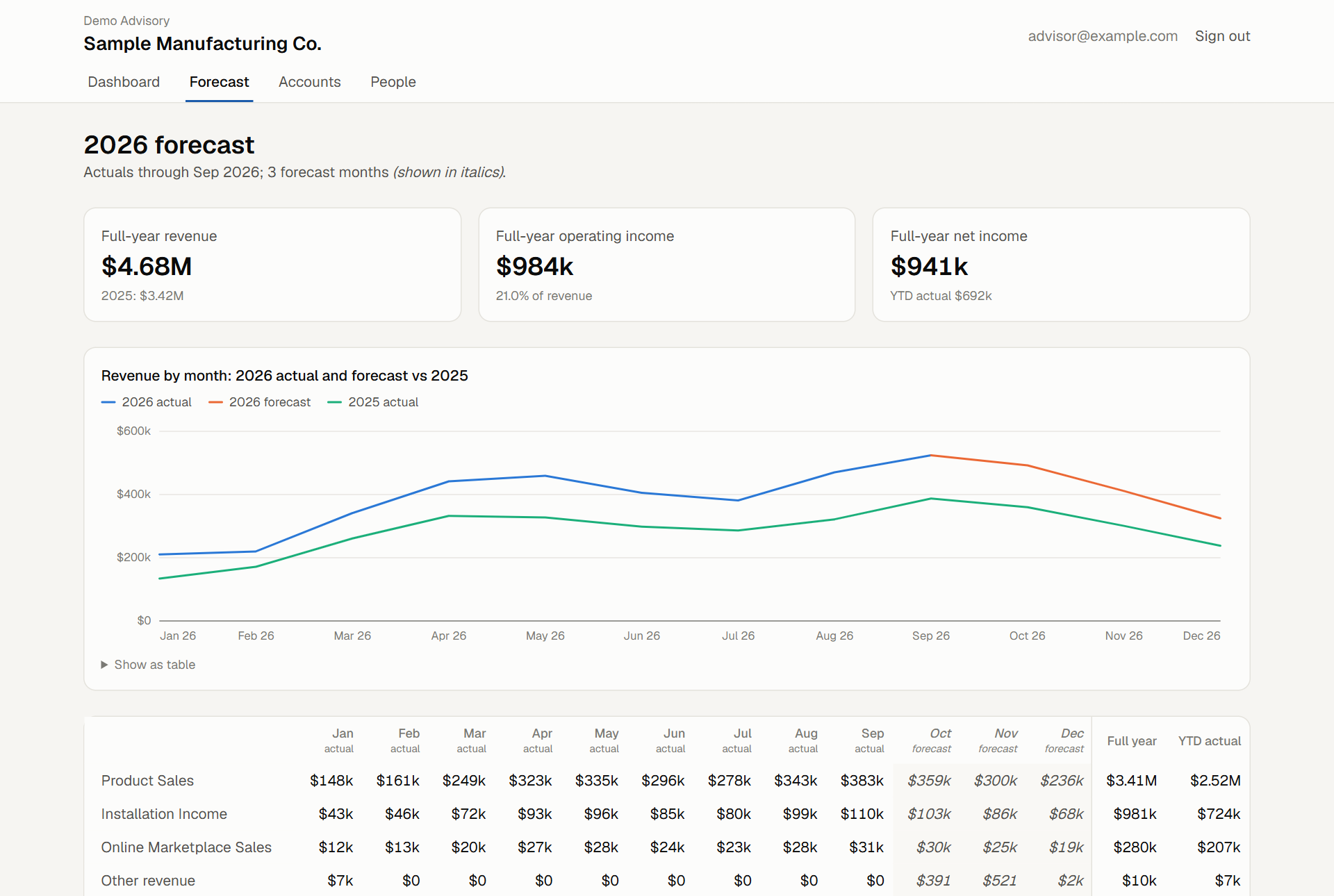The height and width of the screenshot is (896, 1334).
Task: Click Installation Income full year value $981k
Action: (x=1135, y=814)
